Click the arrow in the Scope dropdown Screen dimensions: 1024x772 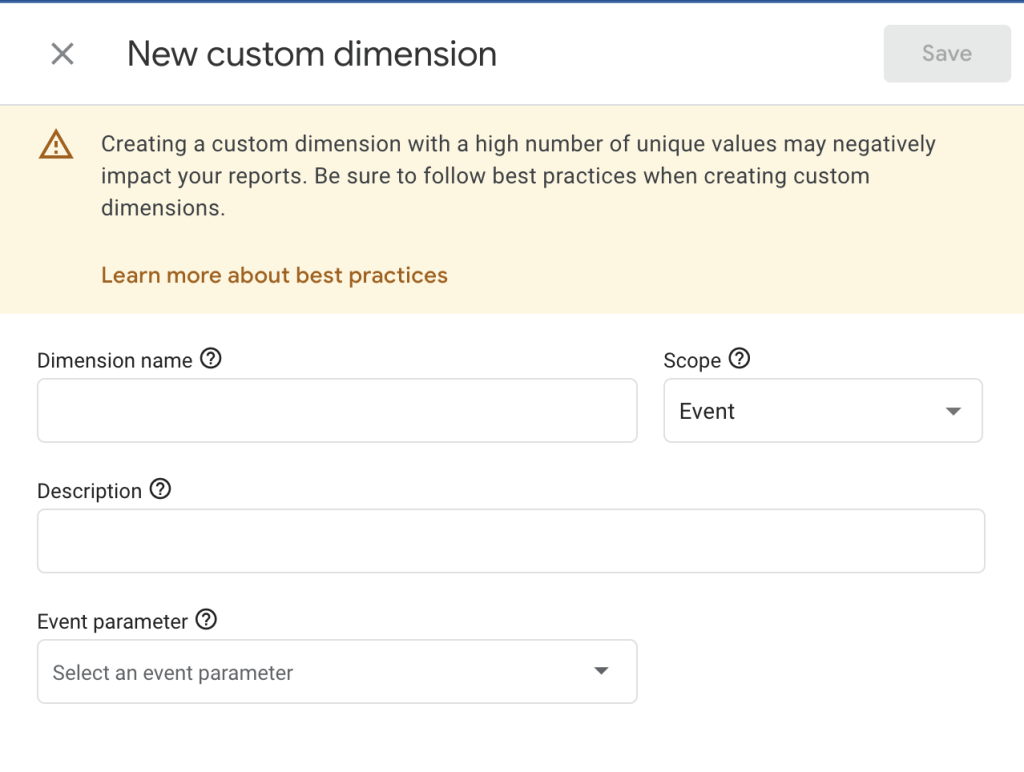(x=953, y=411)
